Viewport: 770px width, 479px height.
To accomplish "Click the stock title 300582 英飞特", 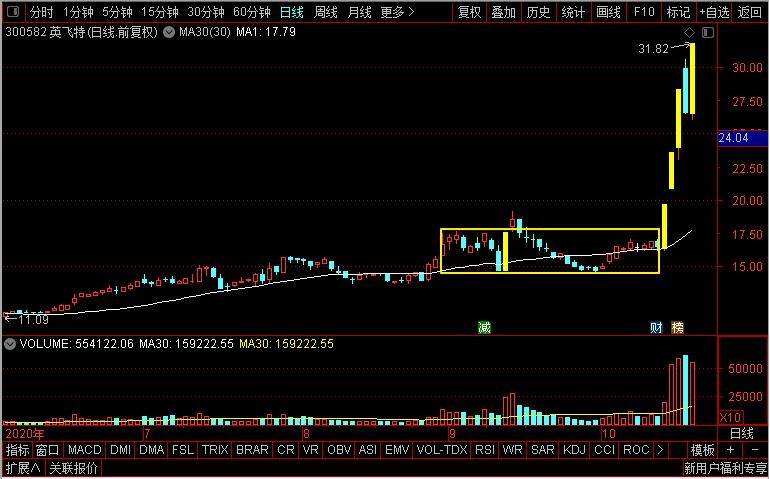I will tap(45, 32).
